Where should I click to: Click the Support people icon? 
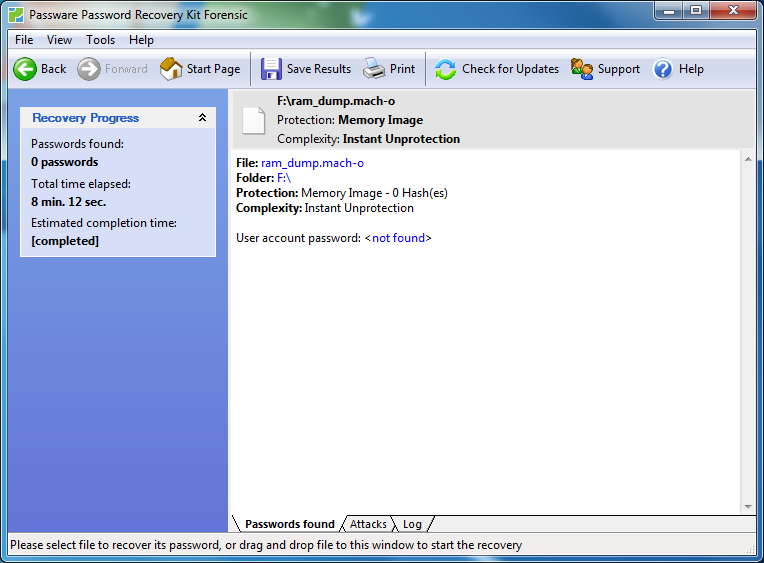pos(582,69)
